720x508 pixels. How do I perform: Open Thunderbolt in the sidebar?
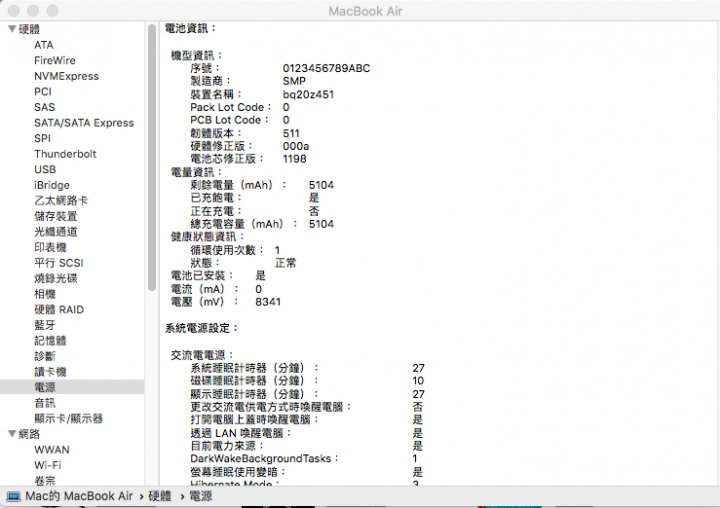tap(65, 154)
